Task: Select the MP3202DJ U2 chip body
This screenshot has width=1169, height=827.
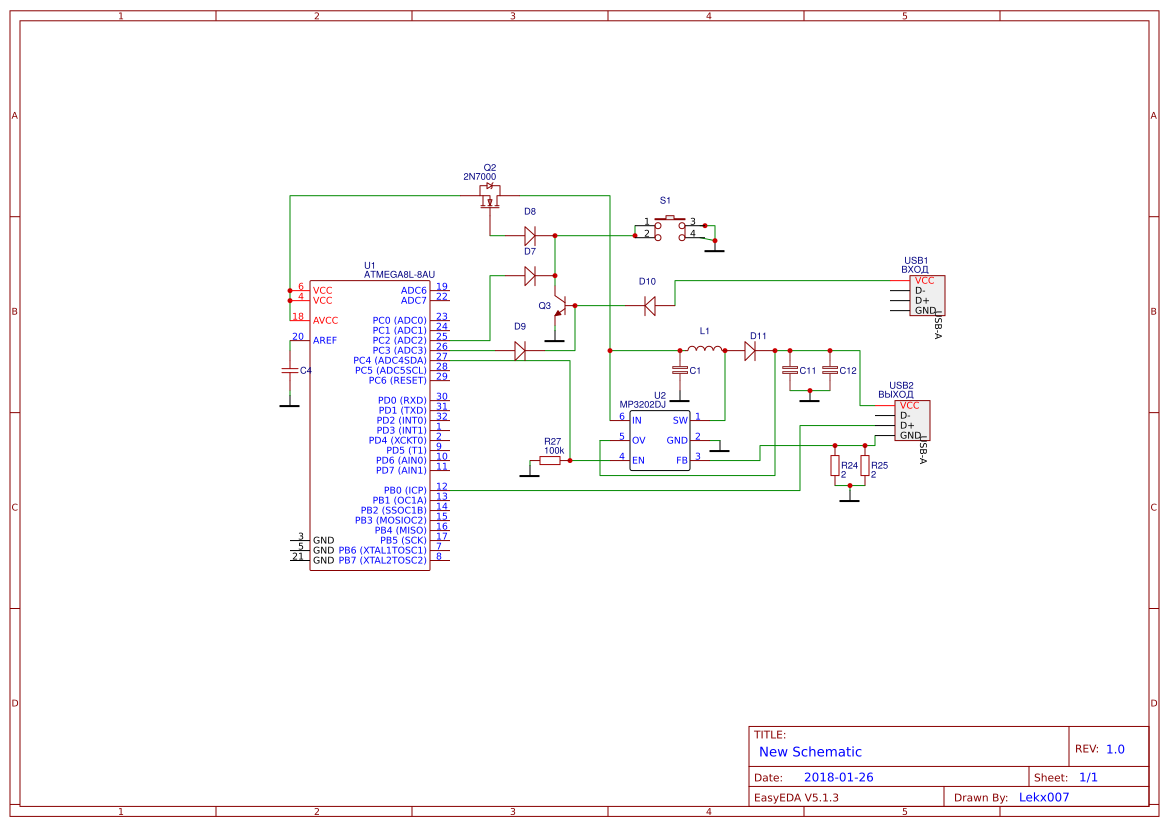Action: [660, 440]
